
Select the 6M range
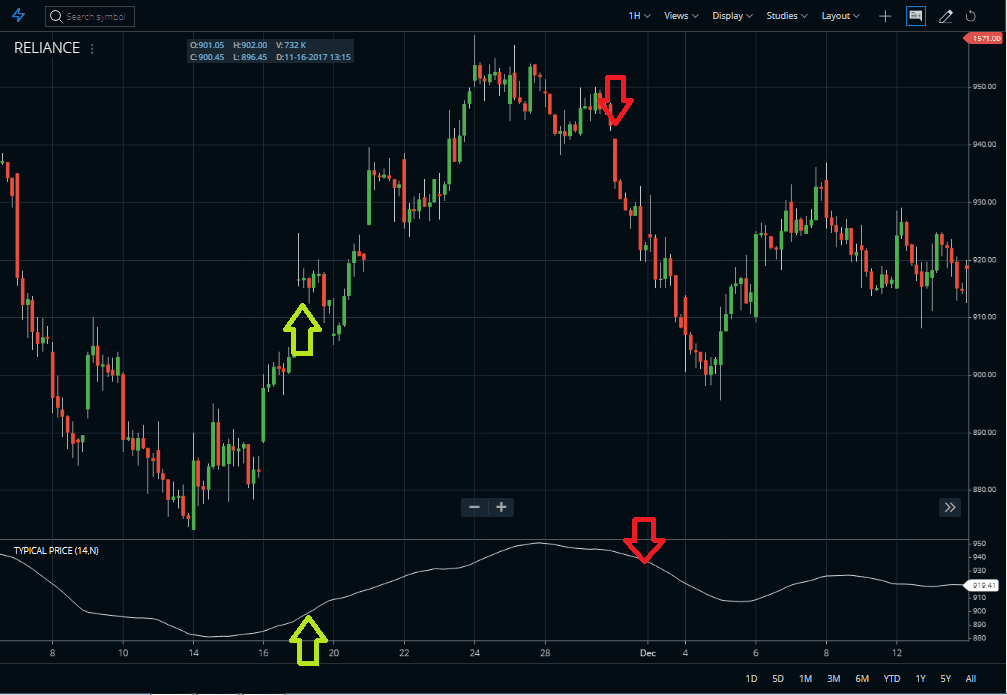(862, 678)
